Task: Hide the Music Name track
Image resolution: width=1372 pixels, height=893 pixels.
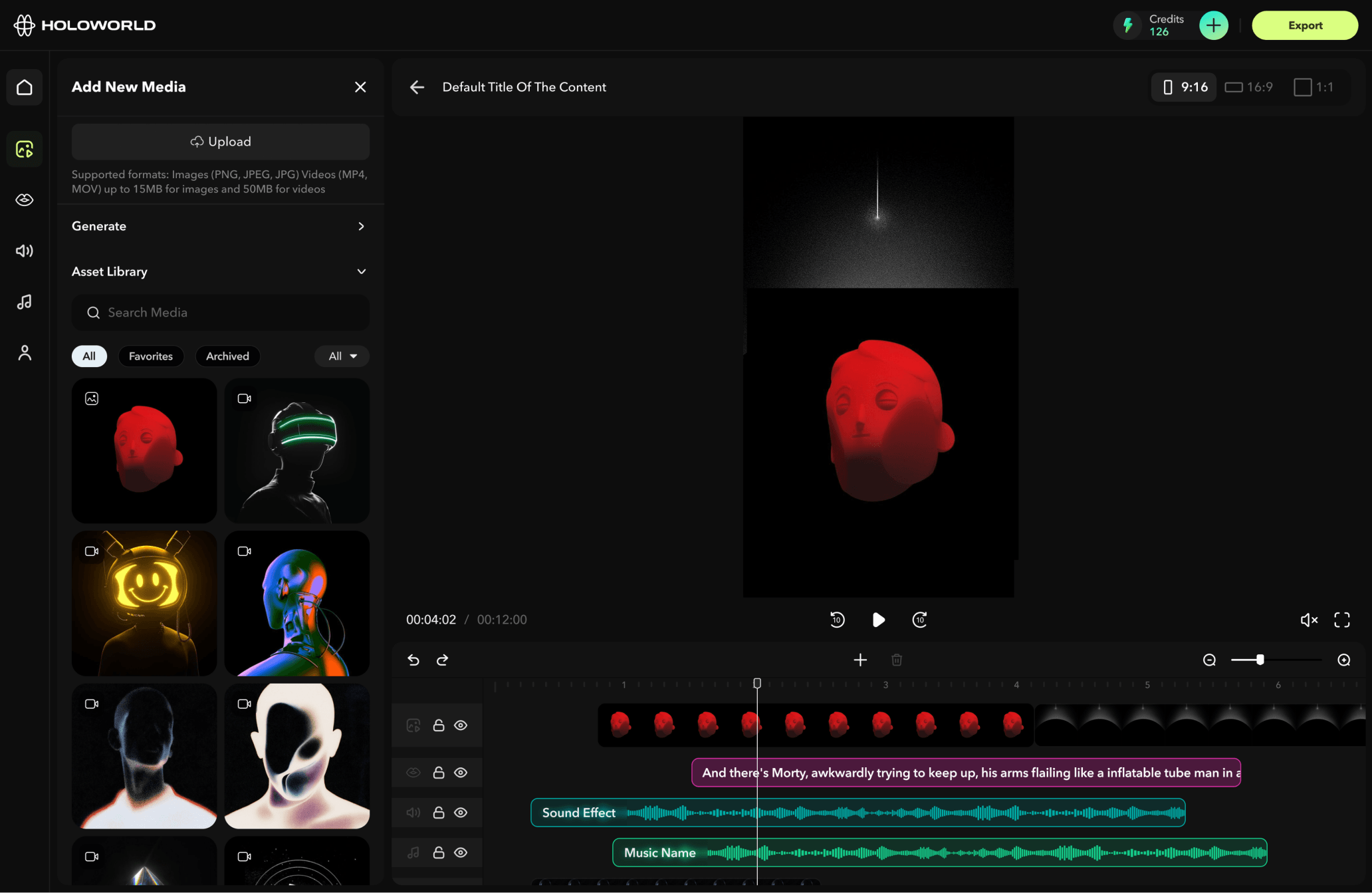Action: 461,852
